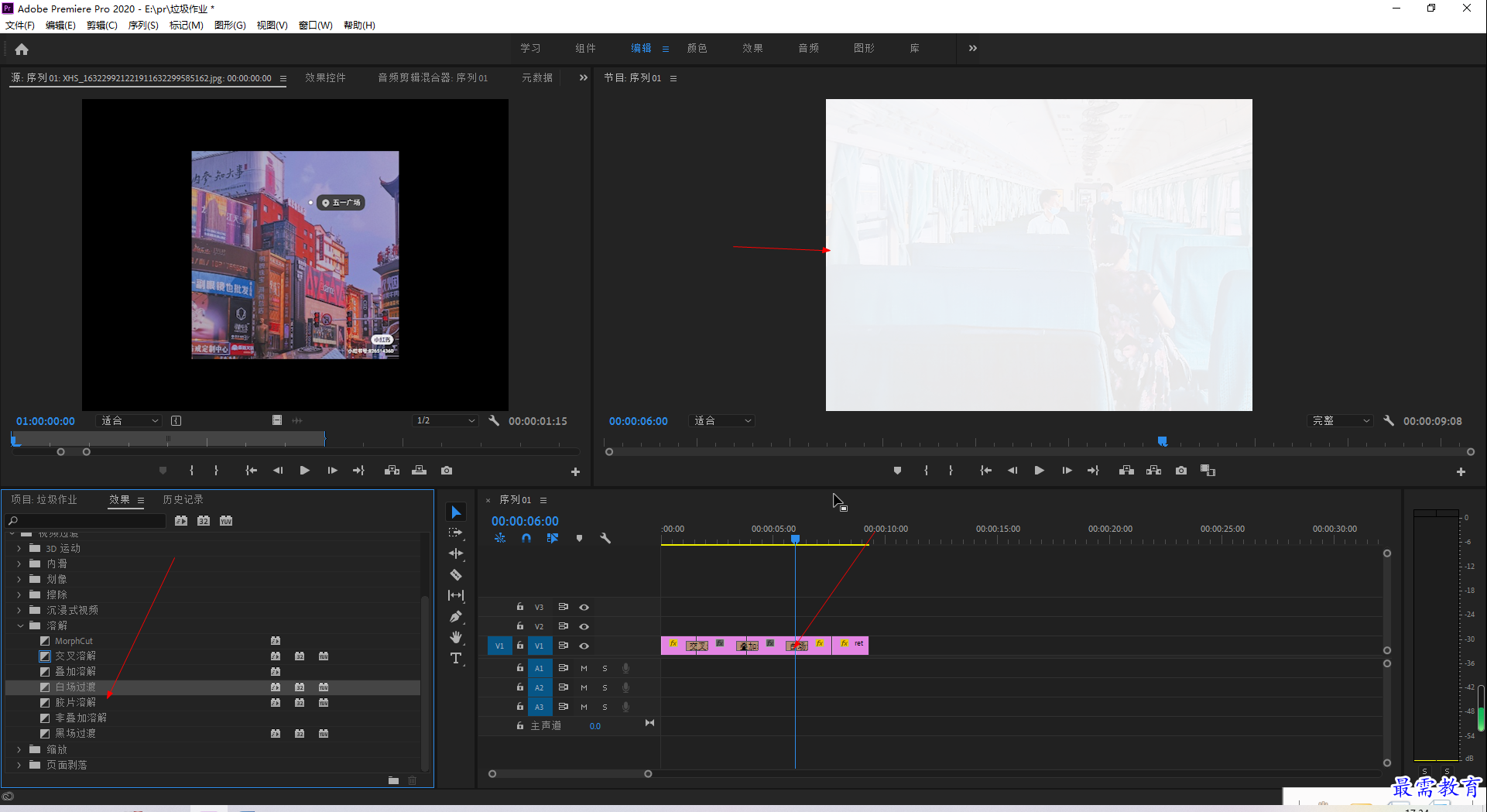Export frame from source monitor
The height and width of the screenshot is (812, 1487).
[x=447, y=471]
